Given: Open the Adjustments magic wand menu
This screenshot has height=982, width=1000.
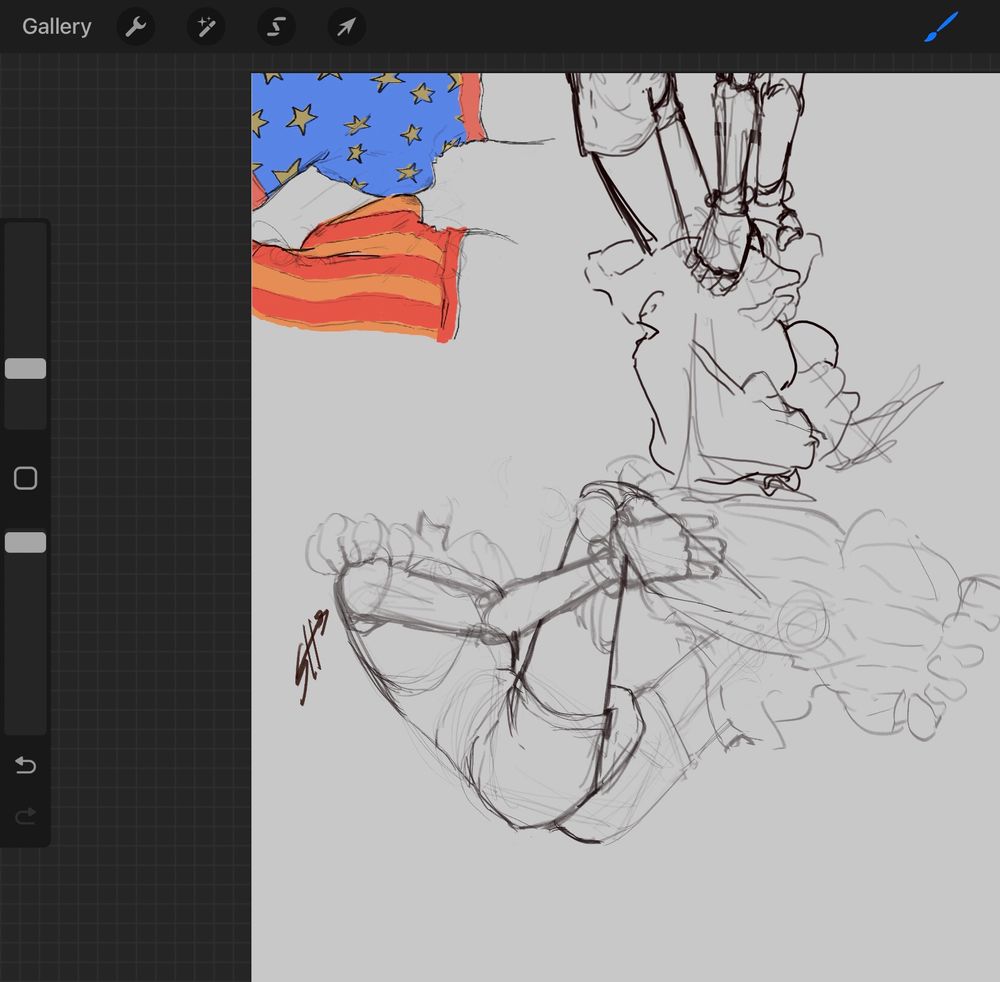Looking at the screenshot, I should click(x=206, y=27).
